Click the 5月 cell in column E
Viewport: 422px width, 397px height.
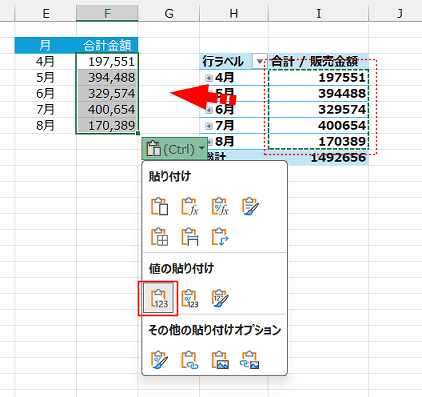coord(45,78)
